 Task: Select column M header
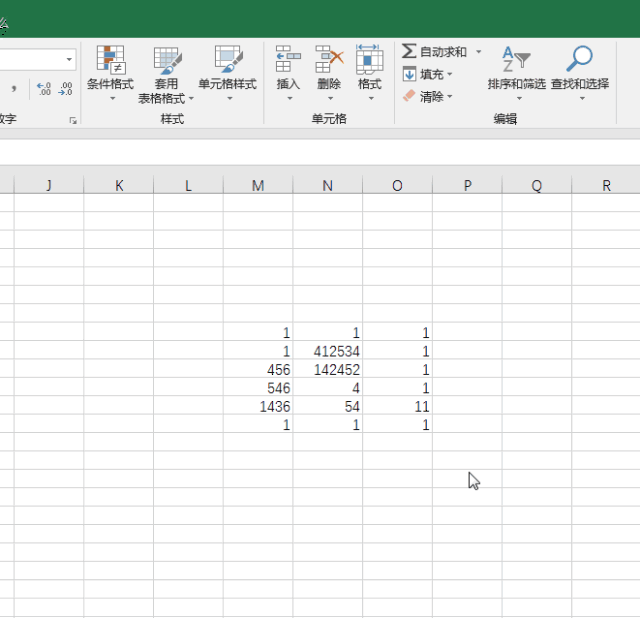[x=258, y=185]
